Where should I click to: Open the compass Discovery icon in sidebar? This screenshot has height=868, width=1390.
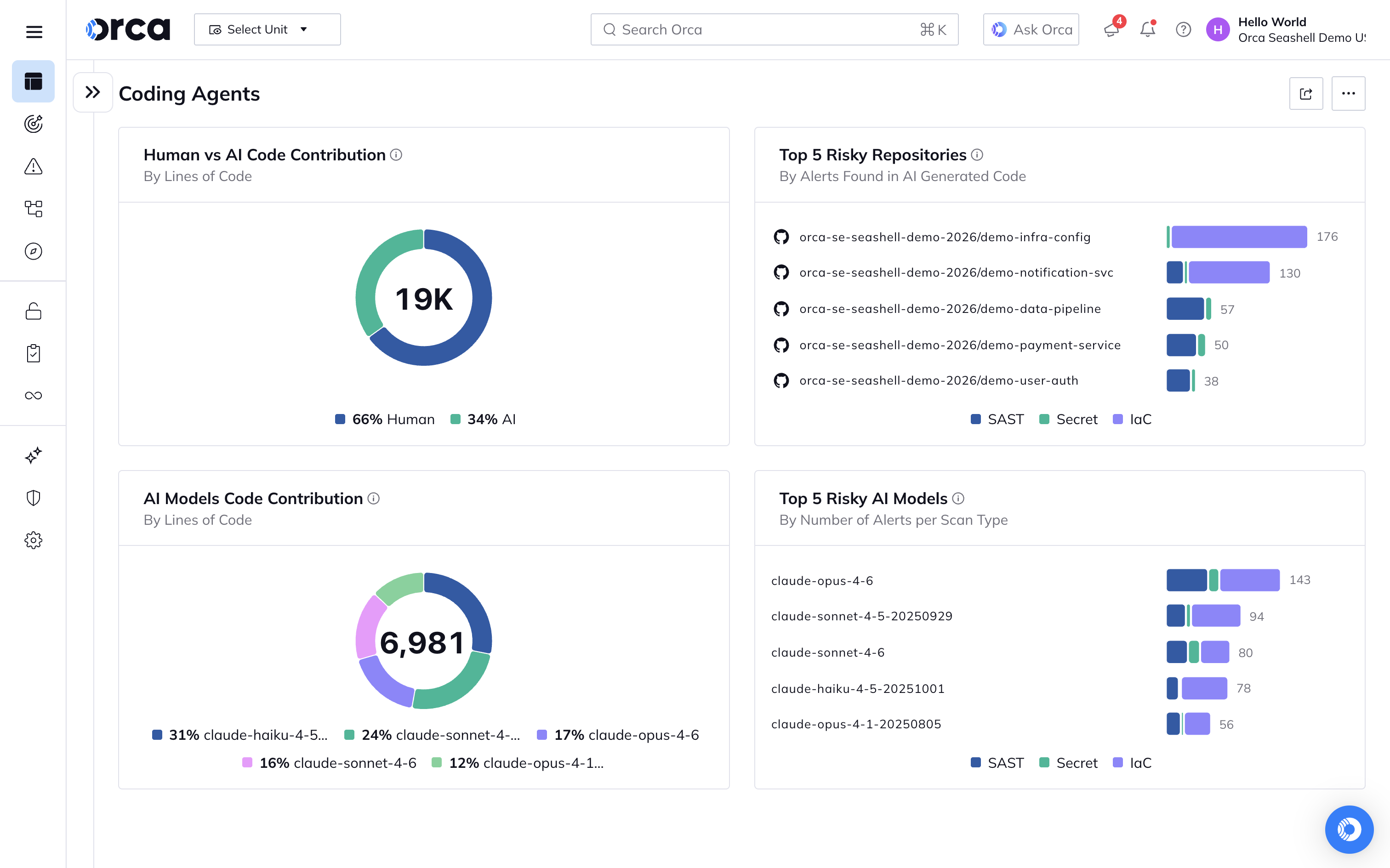click(33, 251)
